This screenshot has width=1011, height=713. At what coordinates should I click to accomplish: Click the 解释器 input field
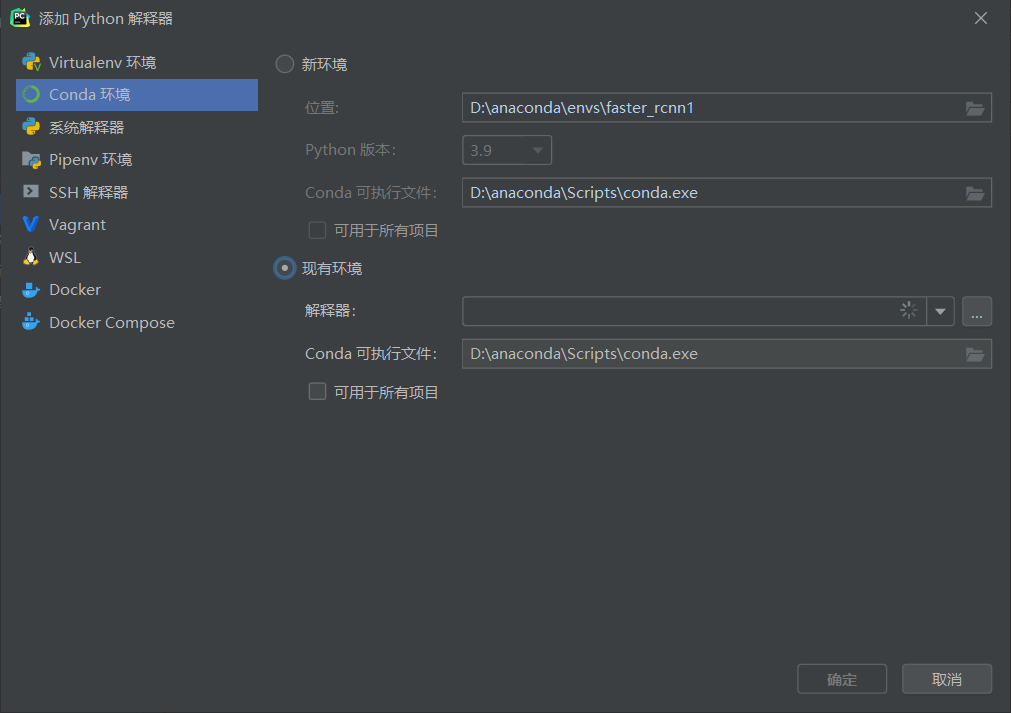670,311
